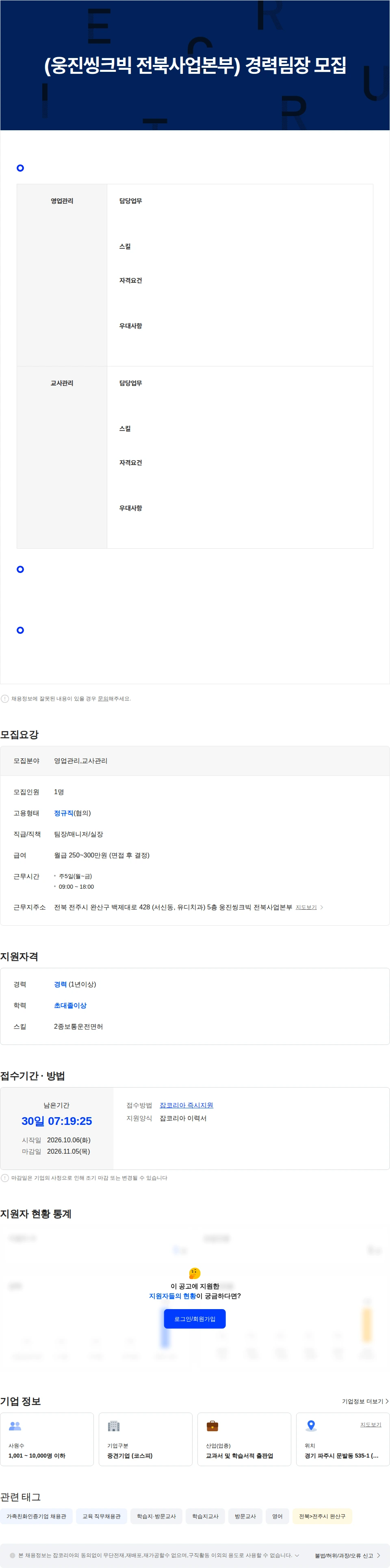
Task: Click the 1,001 ~ 10,000명 이하 employee text
Action: 37,1455
